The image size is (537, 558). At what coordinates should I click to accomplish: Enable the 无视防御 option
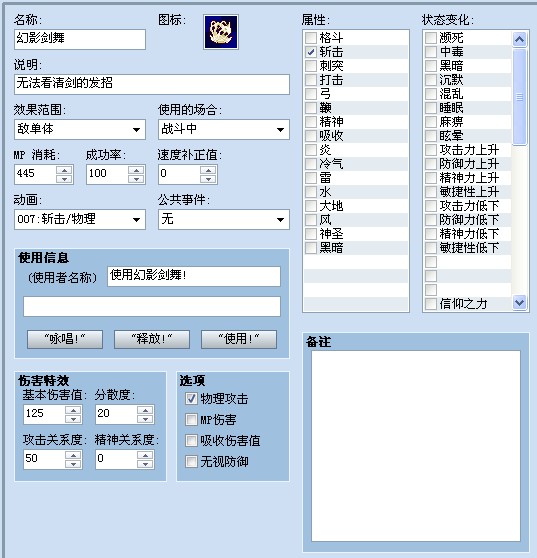[x=191, y=462]
